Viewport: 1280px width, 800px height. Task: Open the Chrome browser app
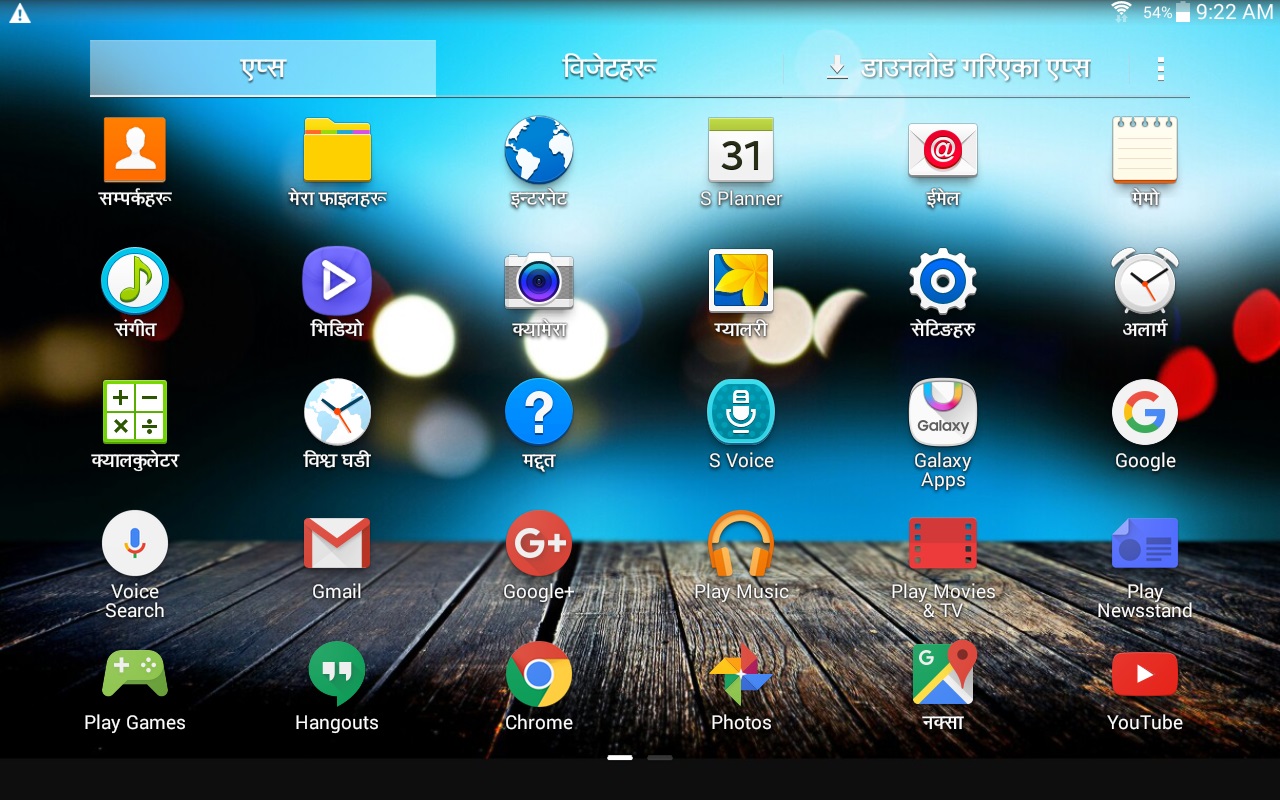tap(538, 673)
